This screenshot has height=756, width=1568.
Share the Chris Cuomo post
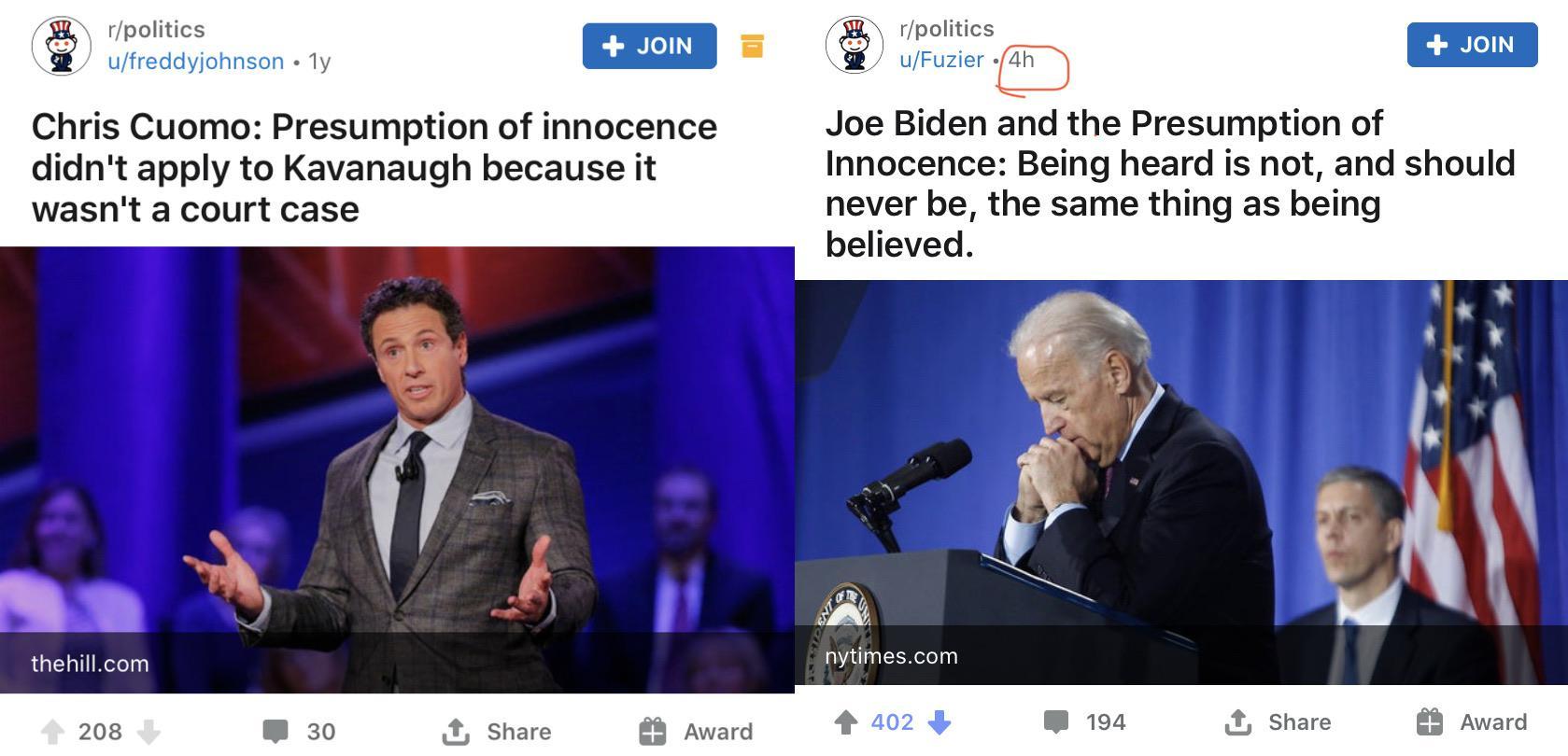pyautogui.click(x=497, y=732)
